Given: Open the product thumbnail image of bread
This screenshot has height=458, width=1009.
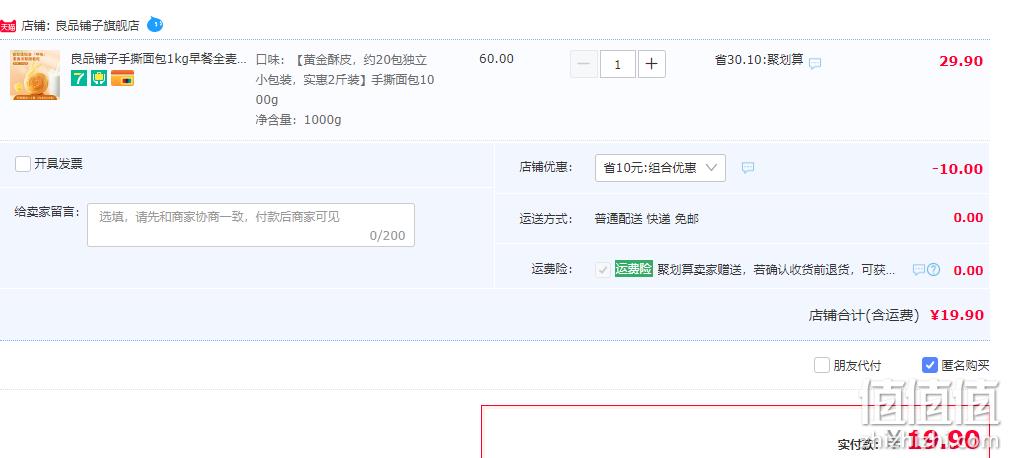Looking at the screenshot, I should coord(35,75).
